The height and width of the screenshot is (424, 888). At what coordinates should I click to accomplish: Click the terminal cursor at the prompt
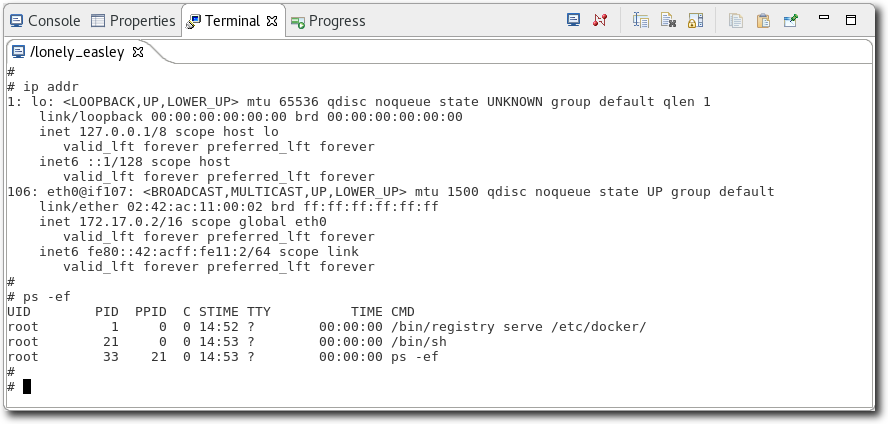pos(27,387)
